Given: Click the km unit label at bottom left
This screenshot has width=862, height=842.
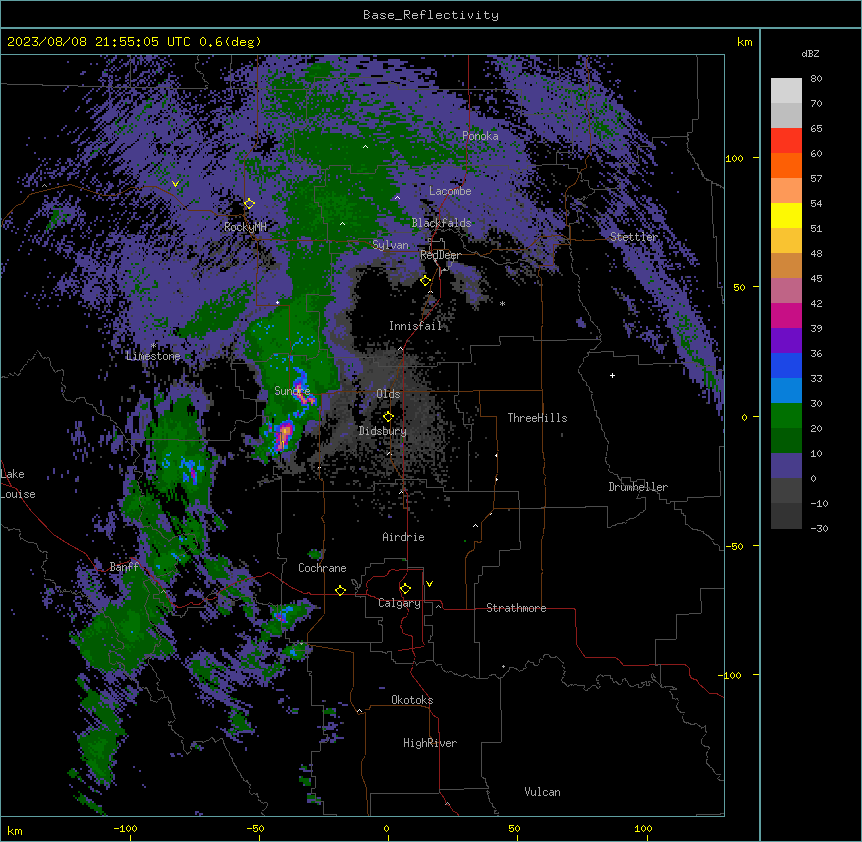Looking at the screenshot, I should [15, 830].
